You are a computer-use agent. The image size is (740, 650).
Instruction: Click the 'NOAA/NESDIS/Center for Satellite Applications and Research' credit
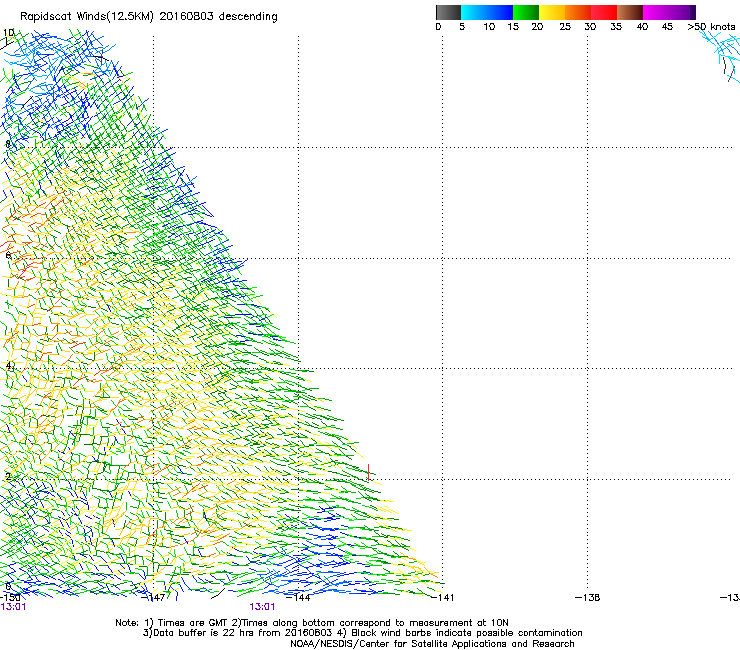432,644
